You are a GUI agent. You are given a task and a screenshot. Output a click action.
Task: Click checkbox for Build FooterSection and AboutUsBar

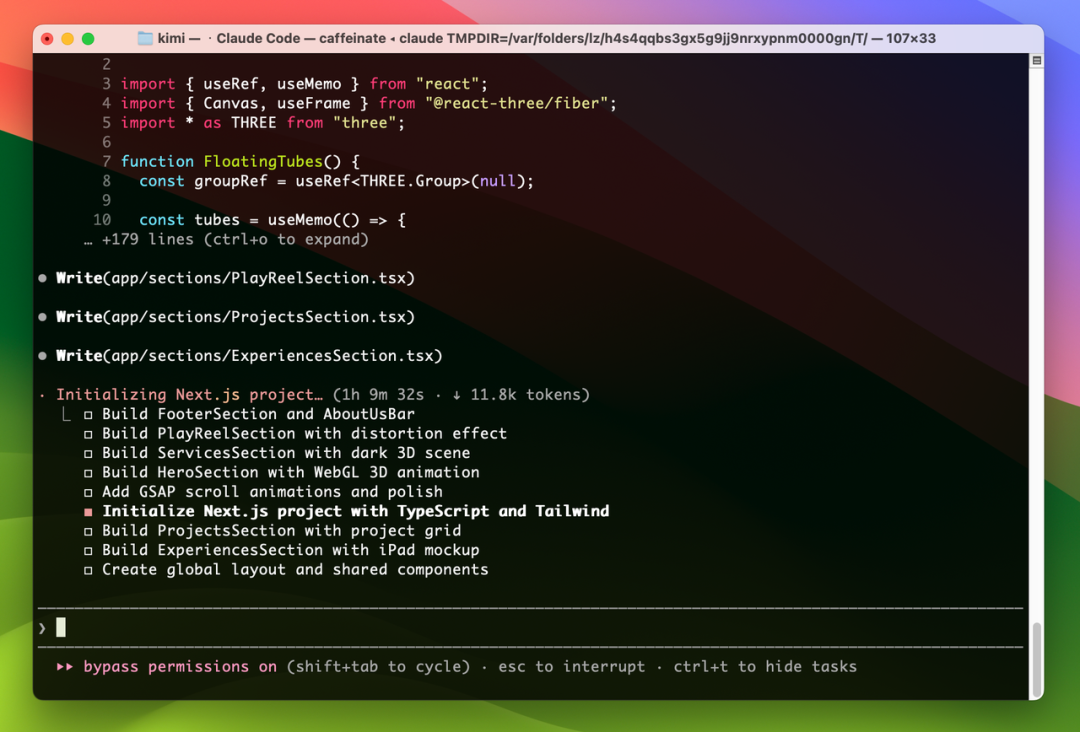click(88, 415)
